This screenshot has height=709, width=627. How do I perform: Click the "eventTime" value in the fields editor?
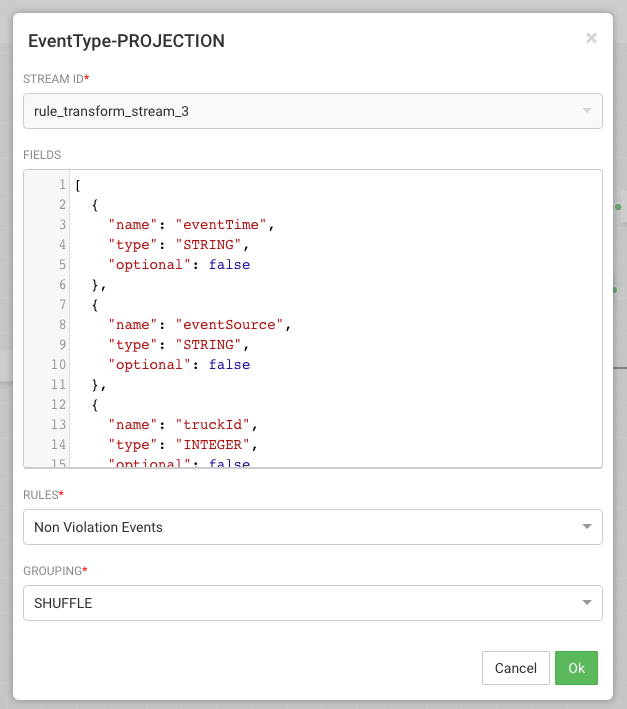pos(225,225)
